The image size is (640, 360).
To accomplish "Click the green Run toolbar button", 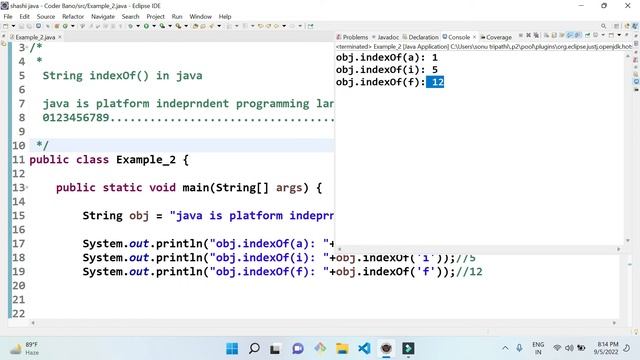I will pyautogui.click(x=146, y=26).
